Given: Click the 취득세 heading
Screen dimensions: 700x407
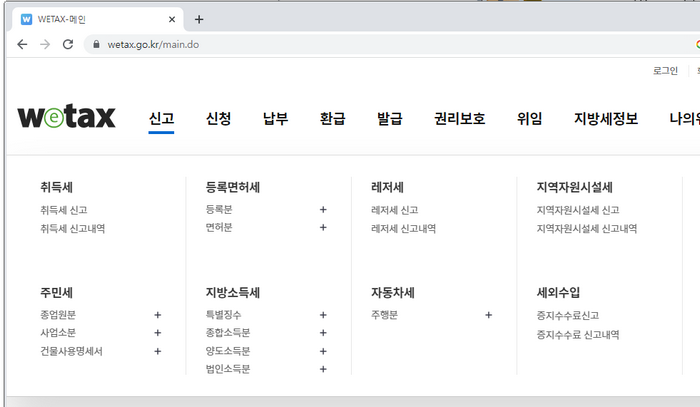Looking at the screenshot, I should click(56, 187).
